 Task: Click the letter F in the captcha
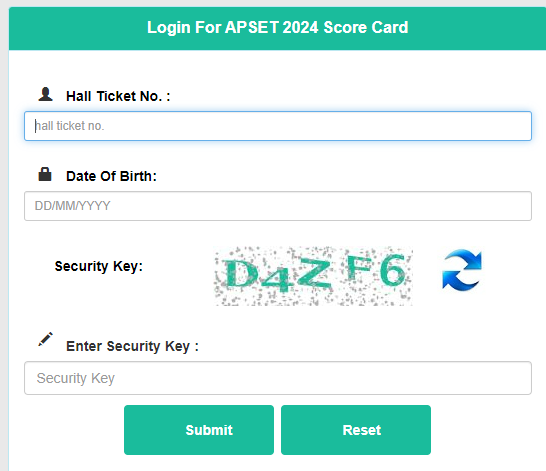click(x=359, y=267)
